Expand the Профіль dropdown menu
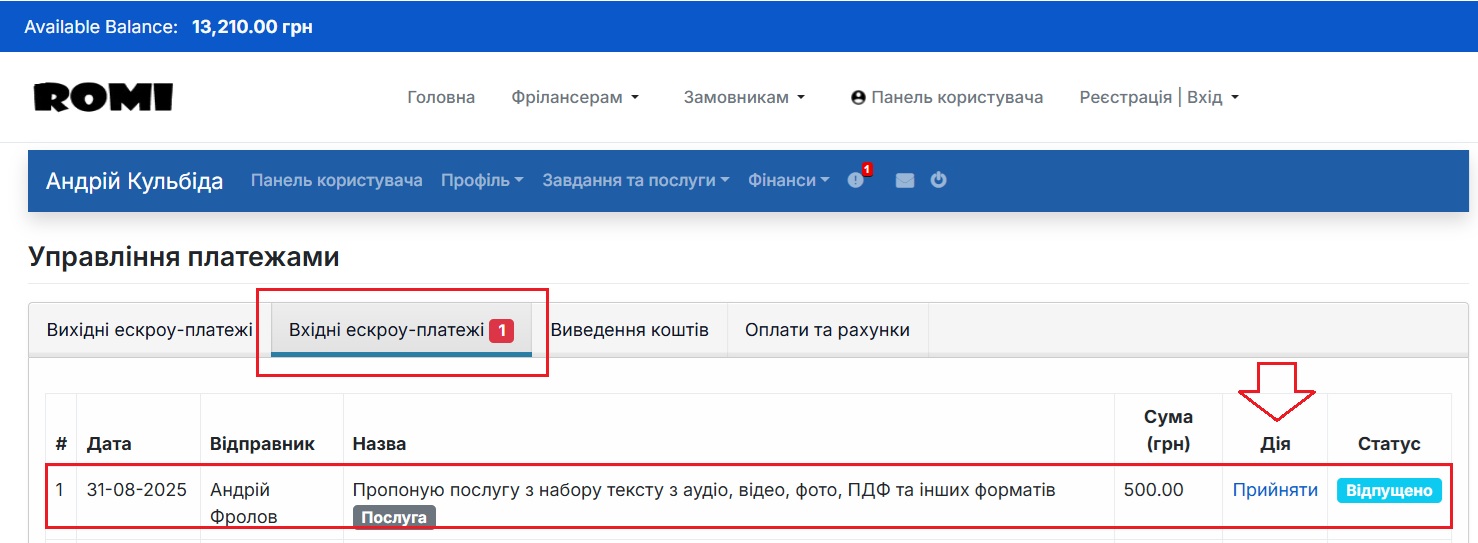The width and height of the screenshot is (1478, 543). [x=482, y=180]
